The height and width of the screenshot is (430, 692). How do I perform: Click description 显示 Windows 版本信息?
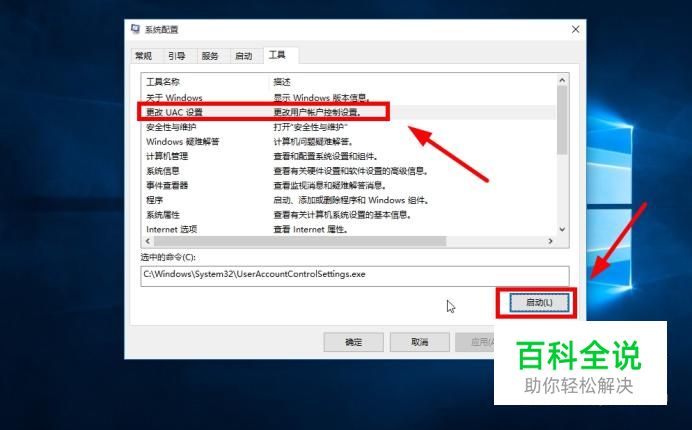pyautogui.click(x=322, y=98)
